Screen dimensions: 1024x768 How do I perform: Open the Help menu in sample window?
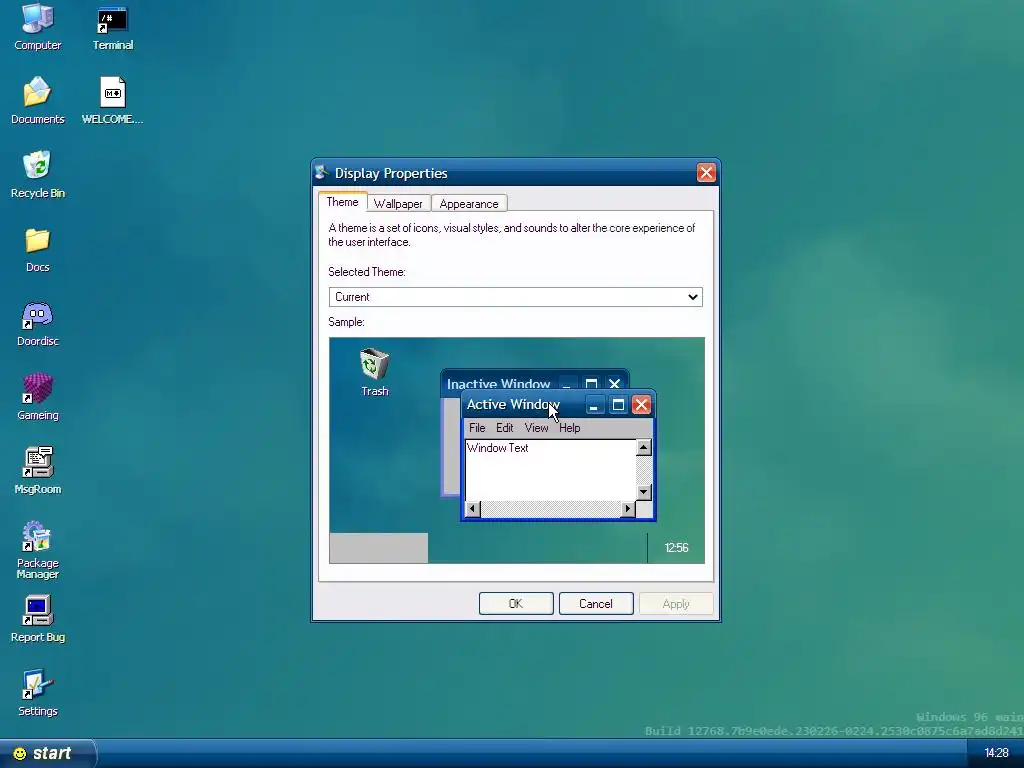[x=569, y=428]
